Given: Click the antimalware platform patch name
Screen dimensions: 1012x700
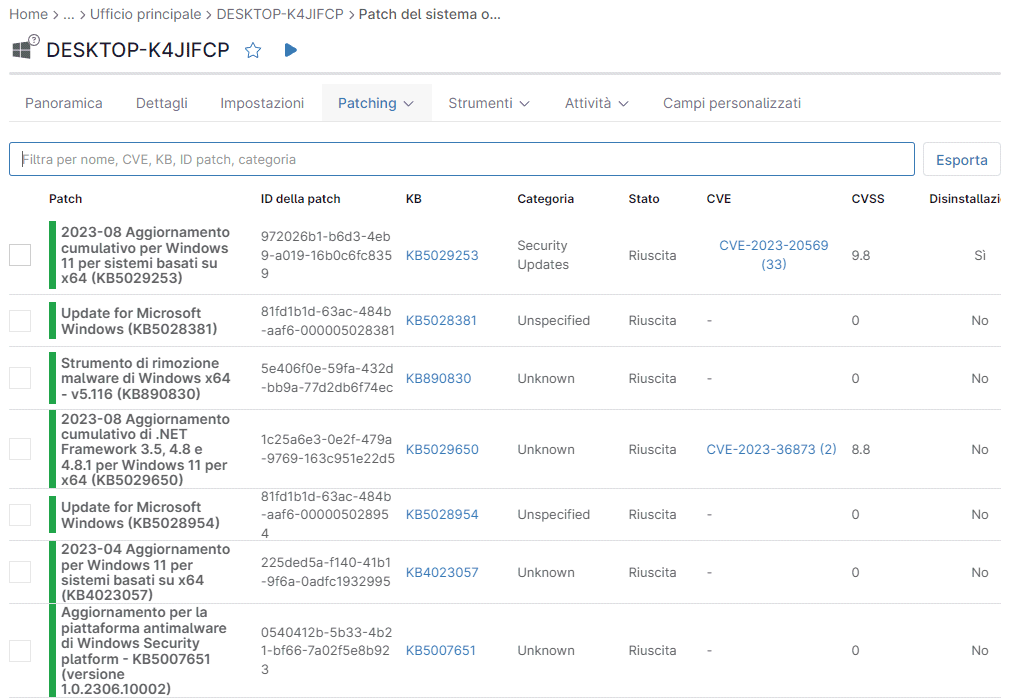Looking at the screenshot, I should 144,651.
